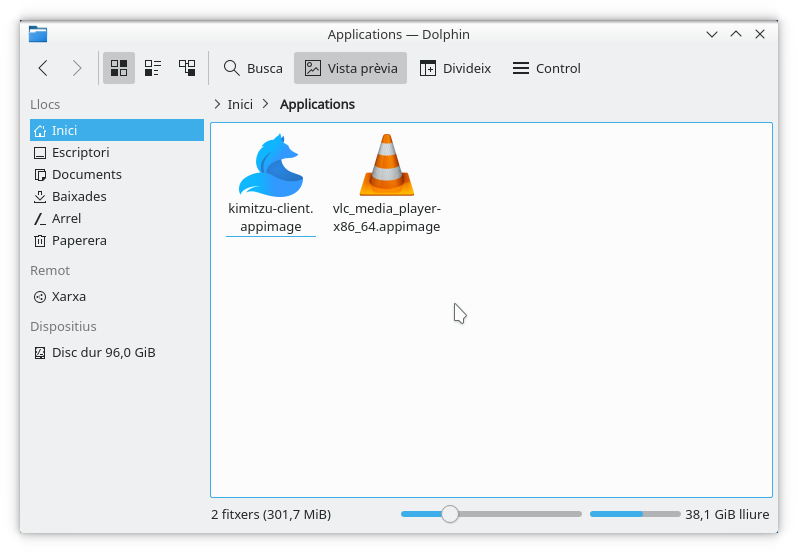This screenshot has width=798, height=553.
Task: Click Inici in the breadcrumb path
Action: pyautogui.click(x=240, y=104)
